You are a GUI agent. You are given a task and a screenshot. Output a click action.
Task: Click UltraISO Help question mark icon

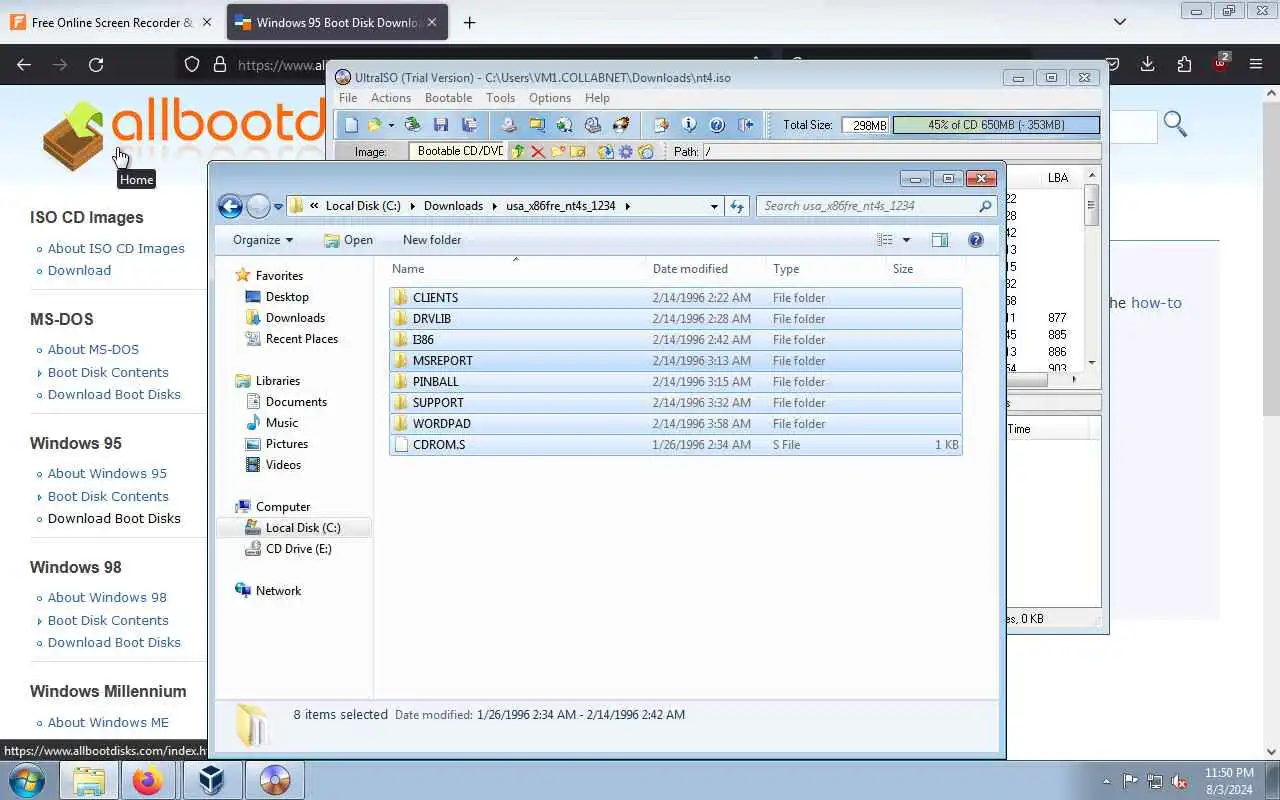pos(717,125)
